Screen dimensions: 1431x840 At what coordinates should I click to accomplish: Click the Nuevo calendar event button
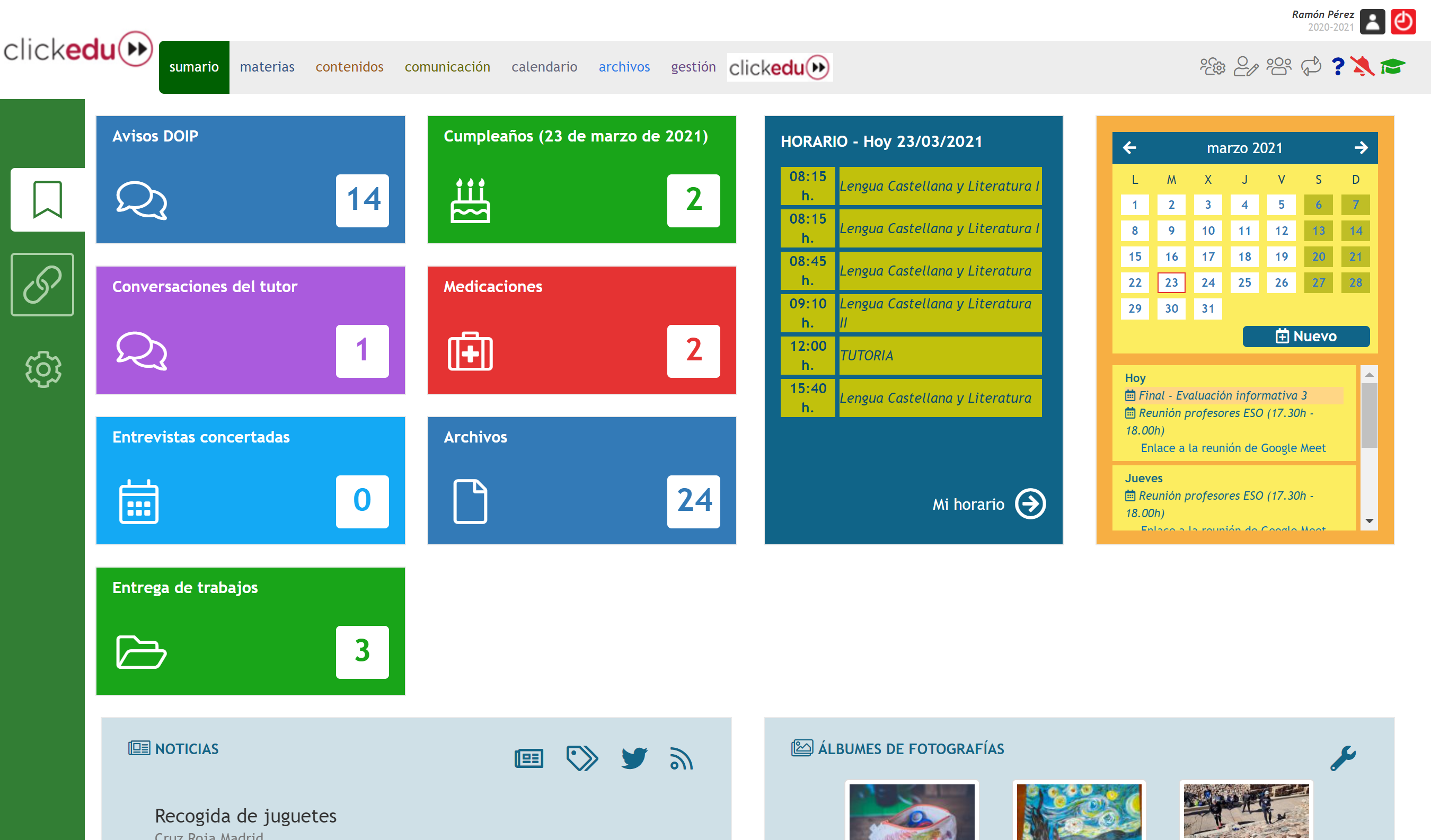click(1305, 336)
